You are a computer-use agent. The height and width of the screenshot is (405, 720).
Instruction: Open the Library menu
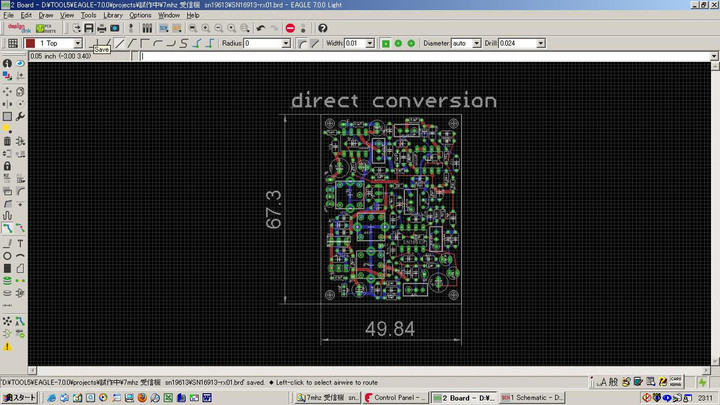point(113,16)
